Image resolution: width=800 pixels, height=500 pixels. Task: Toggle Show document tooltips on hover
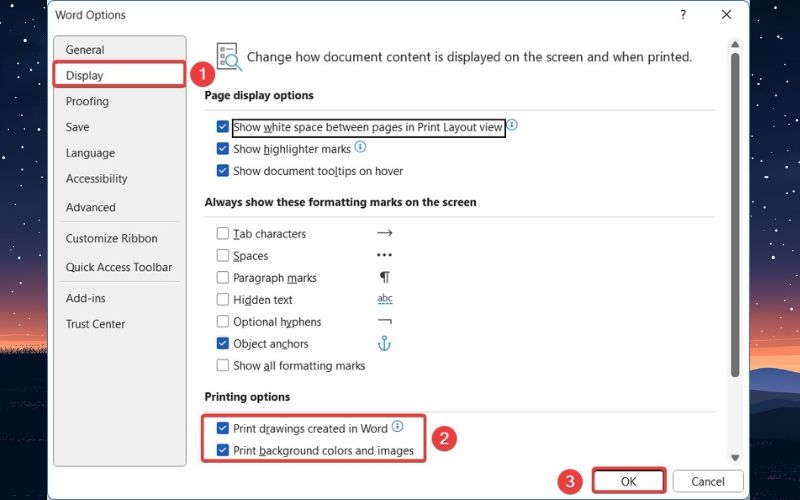click(x=222, y=170)
